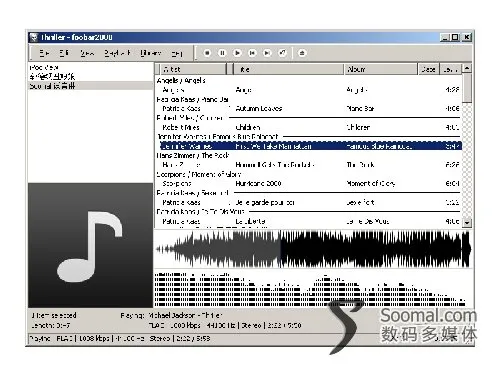Open the Help menu

click(177, 53)
